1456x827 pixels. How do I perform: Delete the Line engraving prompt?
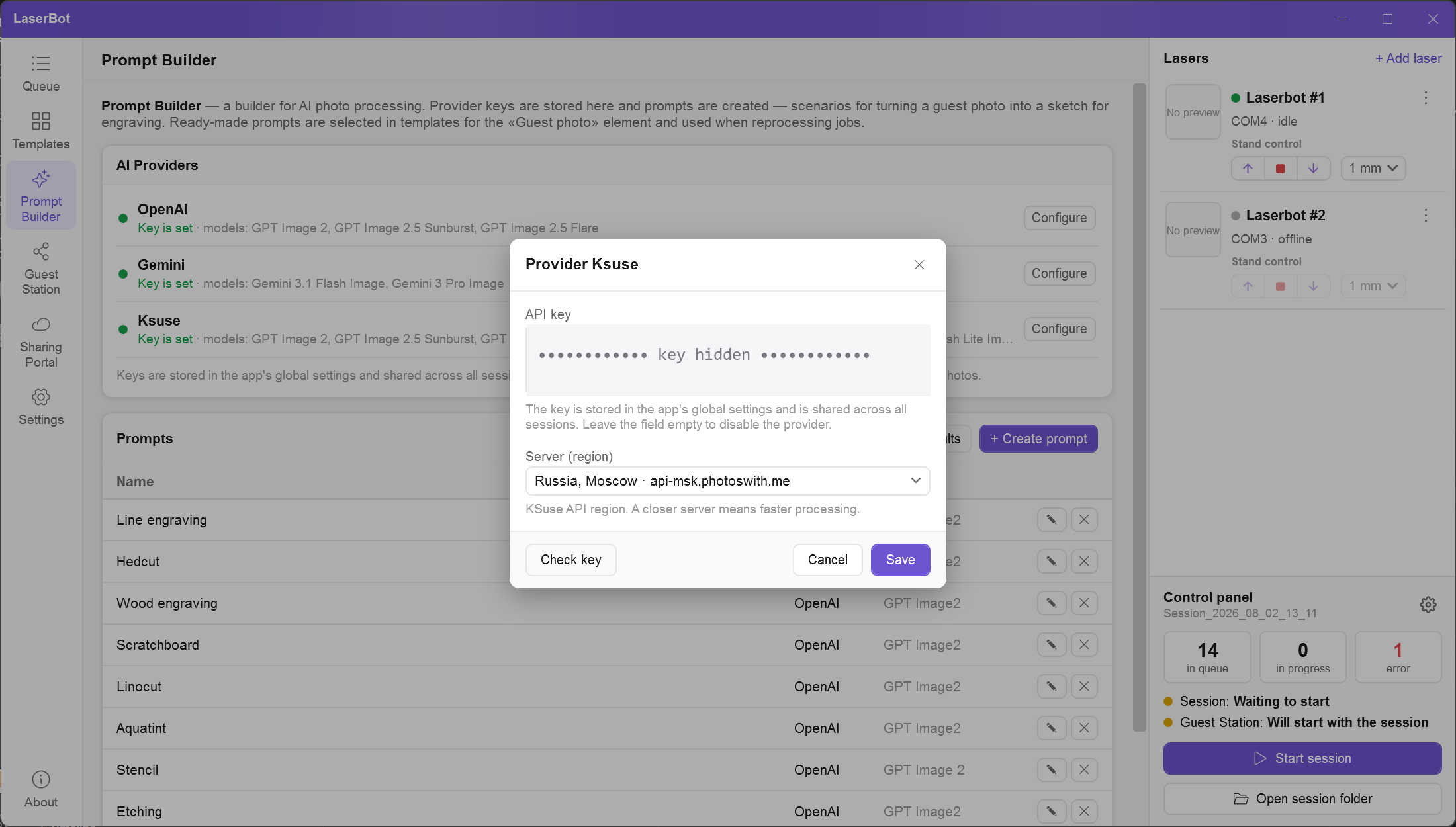(x=1084, y=520)
